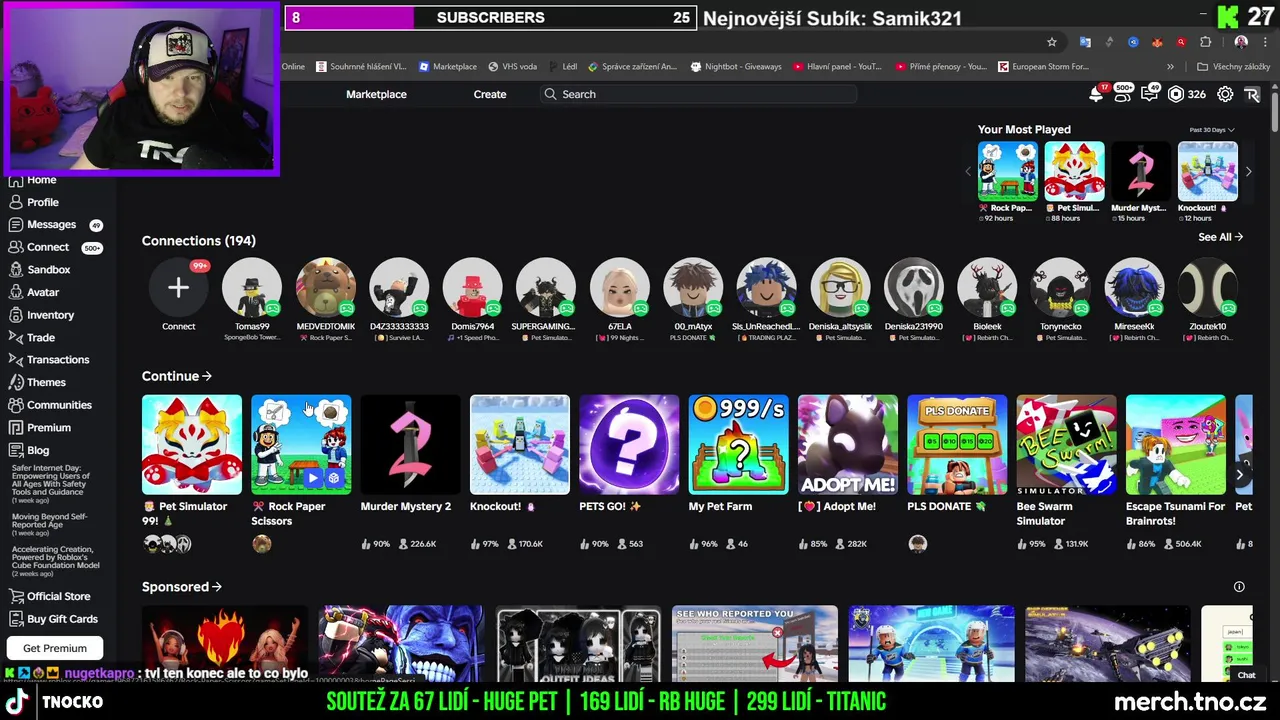The height and width of the screenshot is (720, 1280).
Task: Open Premium in the sidebar
Action: point(49,428)
